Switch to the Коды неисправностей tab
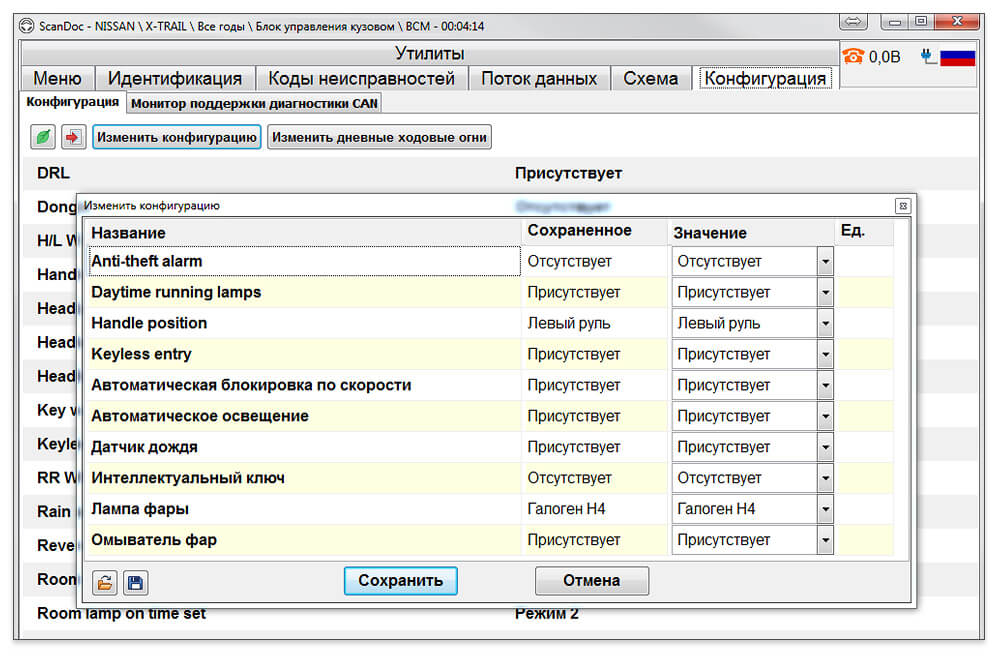The width and height of the screenshot is (1000, 661). (361, 78)
